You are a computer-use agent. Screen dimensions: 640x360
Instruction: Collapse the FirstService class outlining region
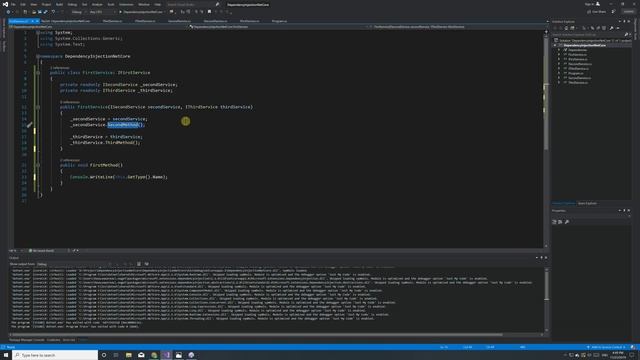pyautogui.click(x=38, y=73)
